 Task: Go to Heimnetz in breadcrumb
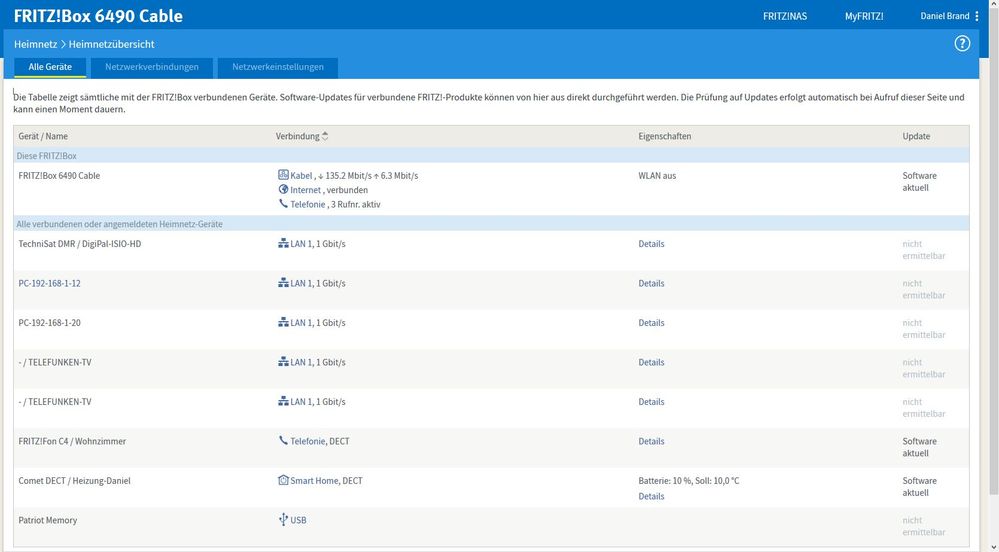point(36,44)
